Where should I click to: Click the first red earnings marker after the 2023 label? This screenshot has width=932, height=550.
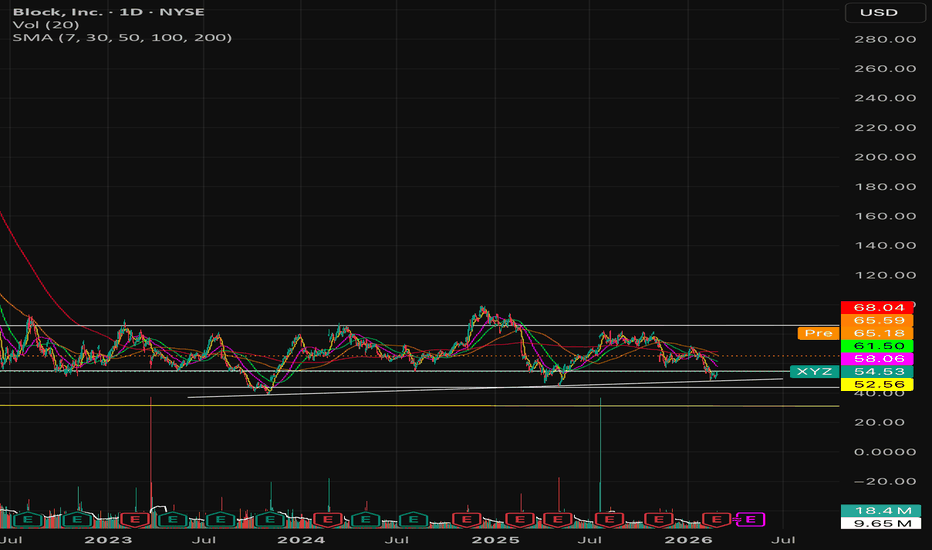[x=135, y=520]
